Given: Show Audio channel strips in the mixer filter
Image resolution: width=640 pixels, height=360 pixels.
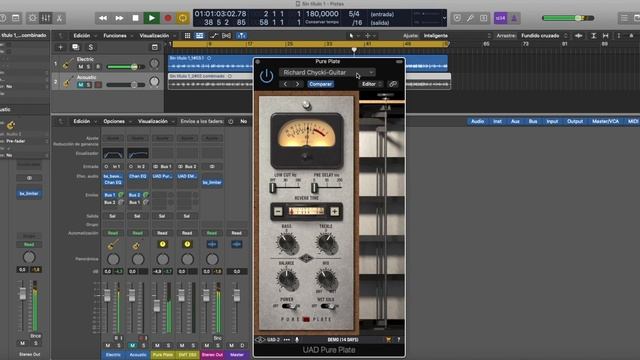Looking at the screenshot, I should (478, 121).
